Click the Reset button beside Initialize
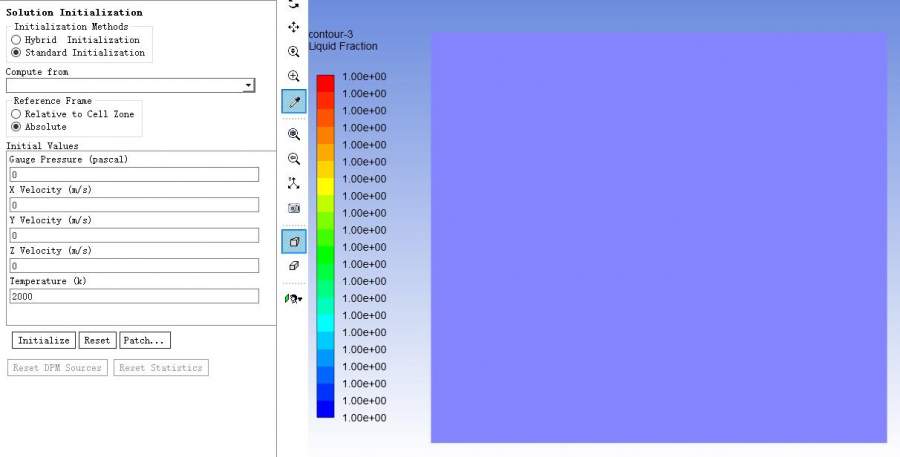 [97, 340]
